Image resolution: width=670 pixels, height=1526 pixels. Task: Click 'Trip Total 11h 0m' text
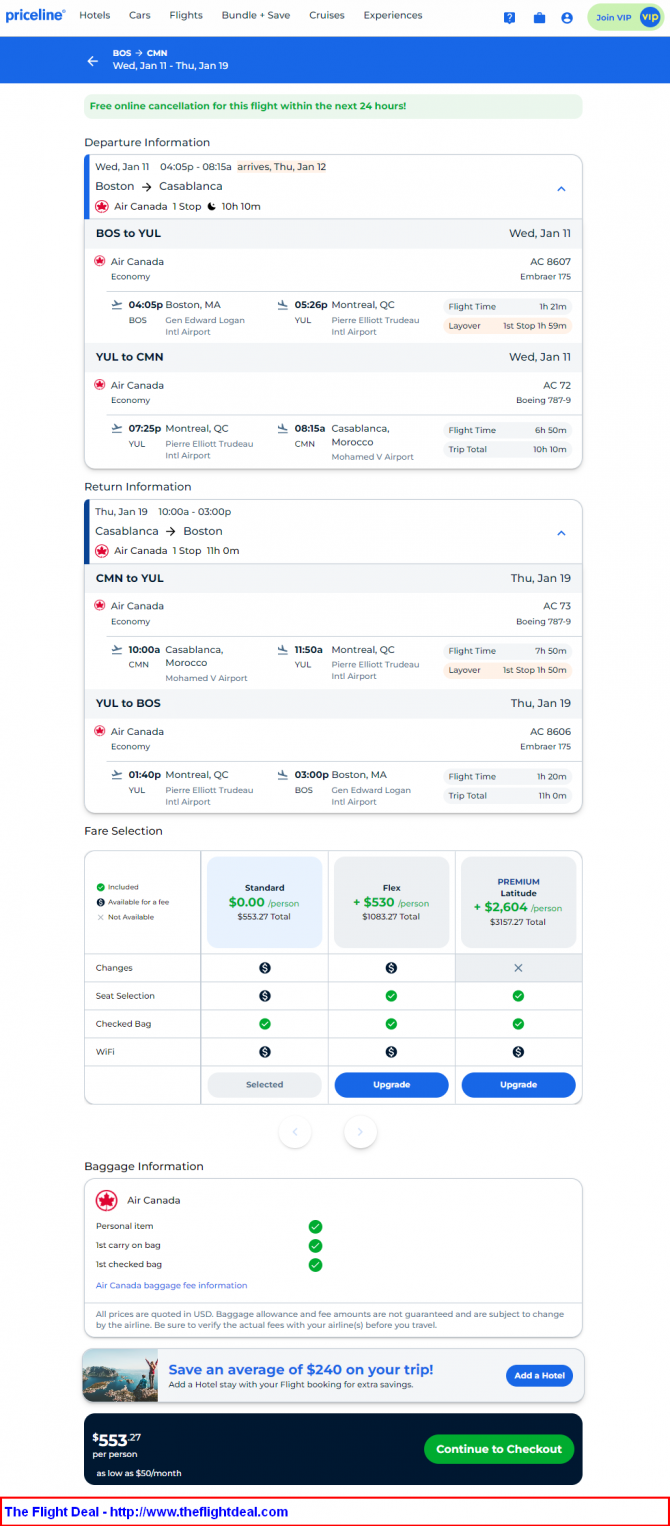508,796
